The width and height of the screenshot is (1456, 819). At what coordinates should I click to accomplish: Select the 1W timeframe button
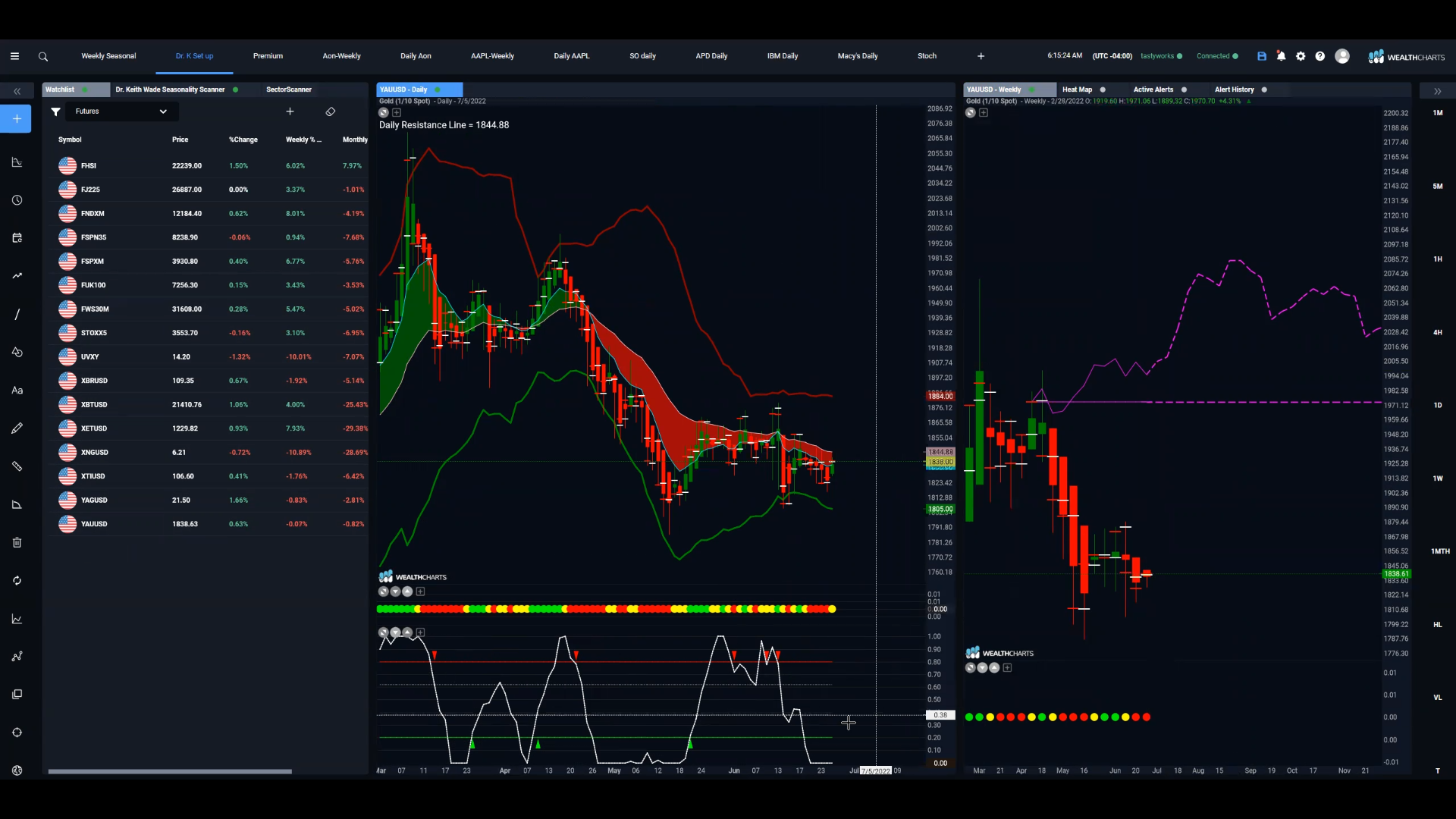(1438, 479)
